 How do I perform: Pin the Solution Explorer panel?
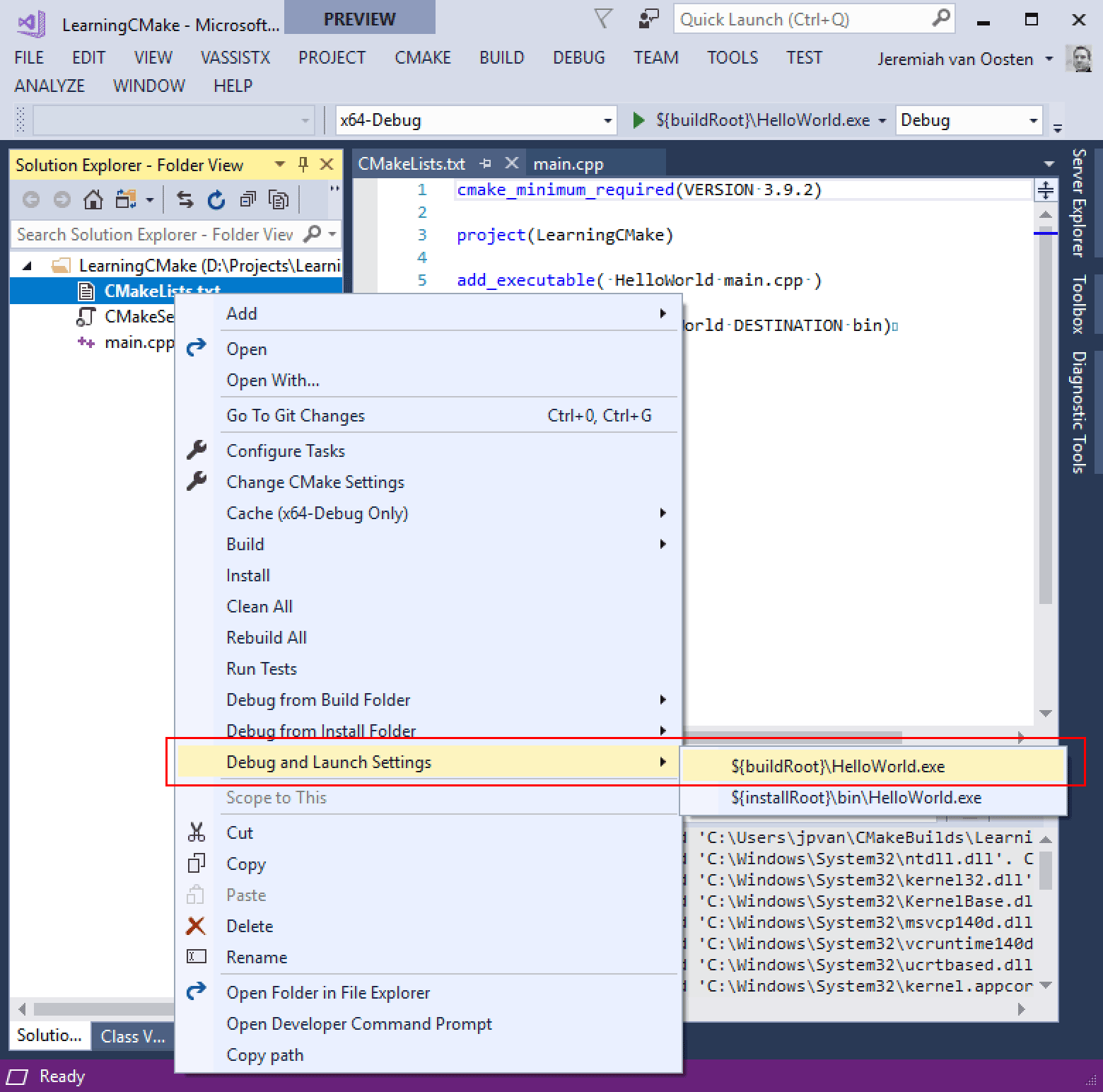click(303, 165)
